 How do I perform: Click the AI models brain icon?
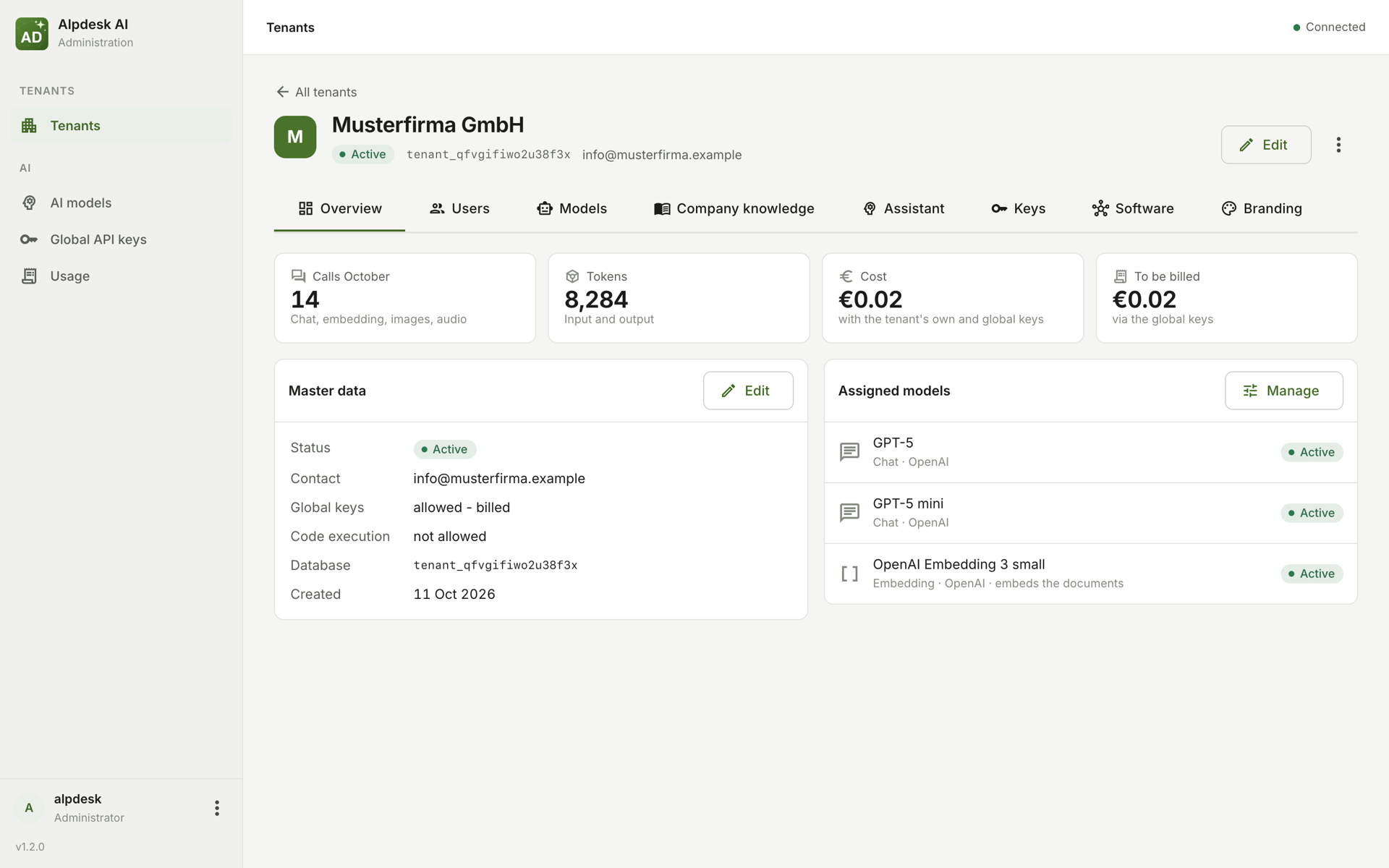(29, 203)
